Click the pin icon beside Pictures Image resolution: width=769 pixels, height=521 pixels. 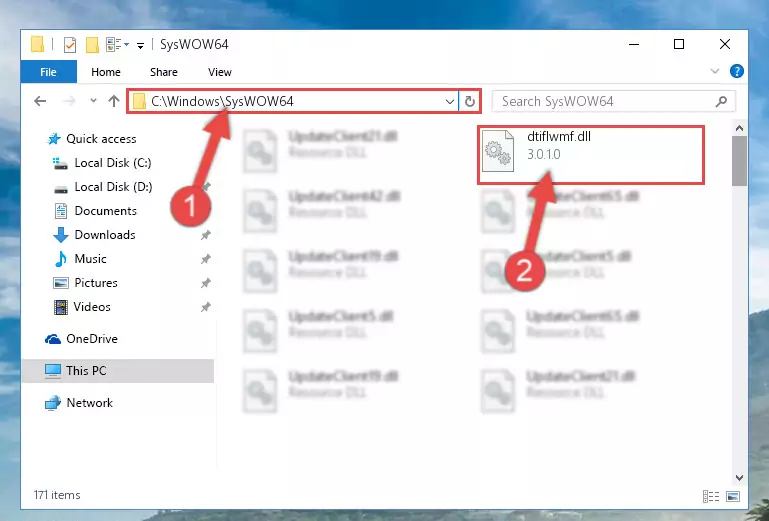(205, 283)
